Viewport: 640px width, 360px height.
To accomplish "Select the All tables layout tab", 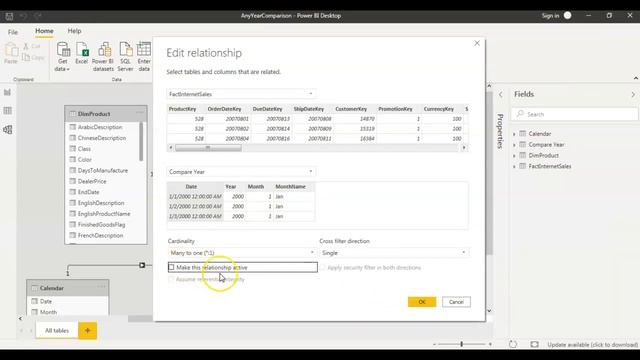I will click(57, 330).
